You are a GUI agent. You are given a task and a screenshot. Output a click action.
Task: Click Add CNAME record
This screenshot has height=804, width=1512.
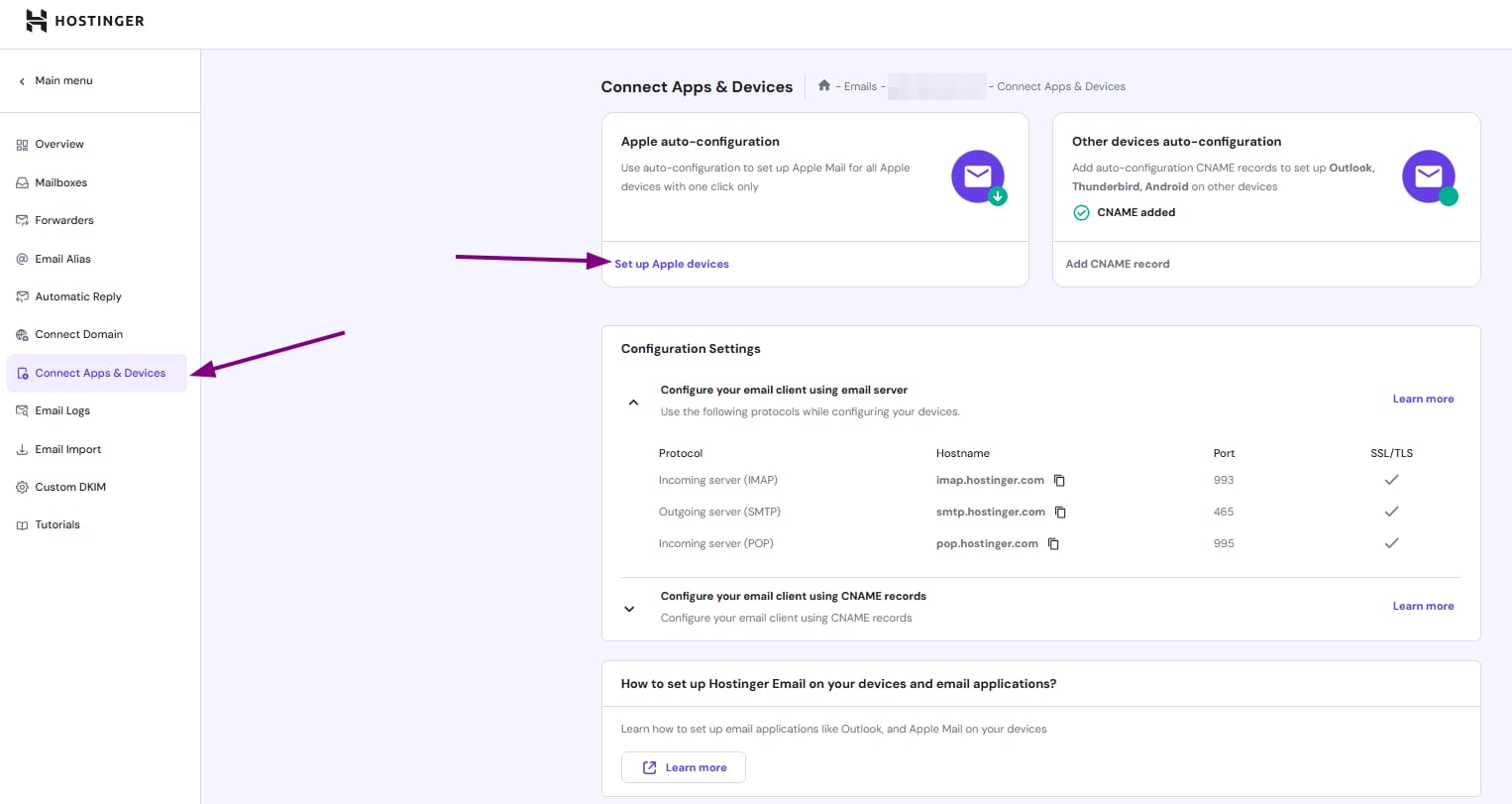1117,264
